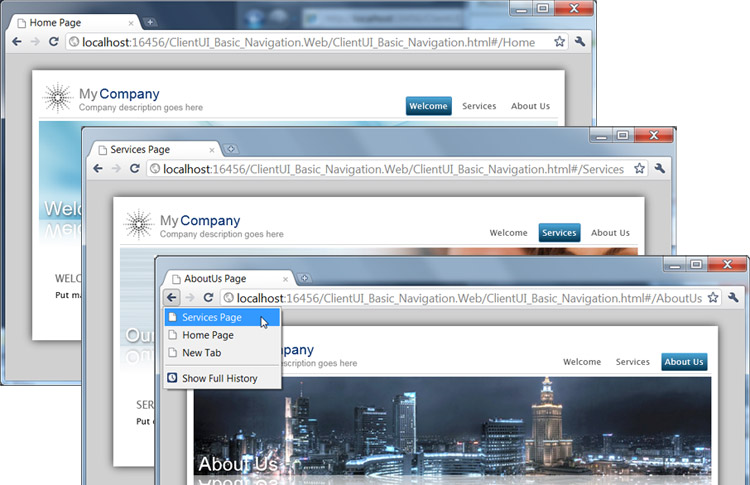
Task: Click forward arrow in AboutUs Page window
Action: (190, 298)
